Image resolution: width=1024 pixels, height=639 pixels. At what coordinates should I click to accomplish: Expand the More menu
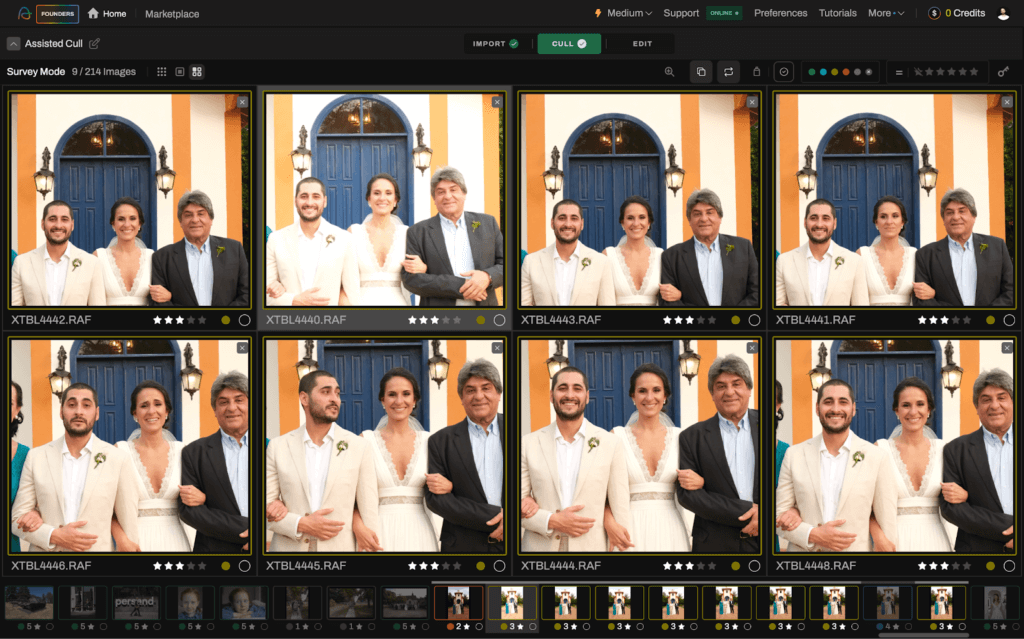(885, 13)
